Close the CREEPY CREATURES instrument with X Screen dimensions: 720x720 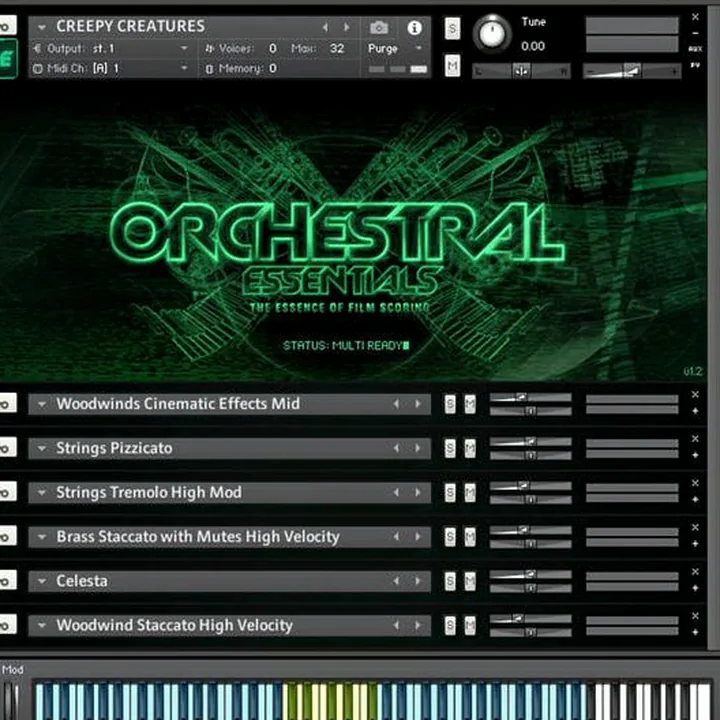click(x=695, y=17)
